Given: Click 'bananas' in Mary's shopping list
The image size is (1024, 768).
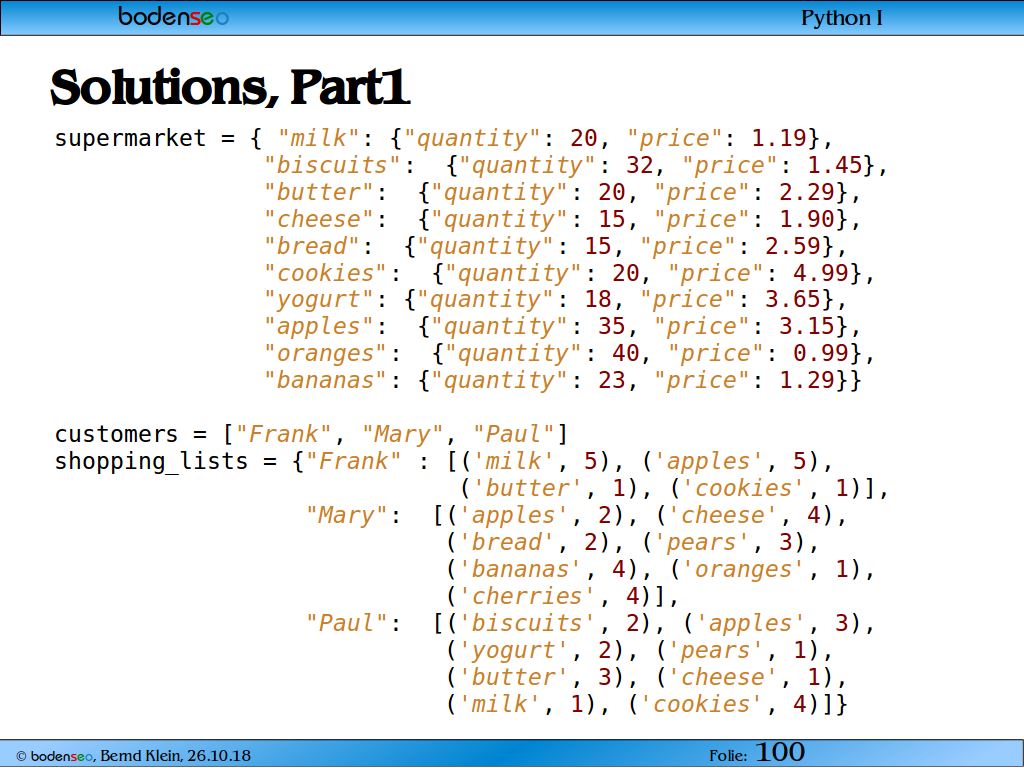Looking at the screenshot, I should point(520,569).
